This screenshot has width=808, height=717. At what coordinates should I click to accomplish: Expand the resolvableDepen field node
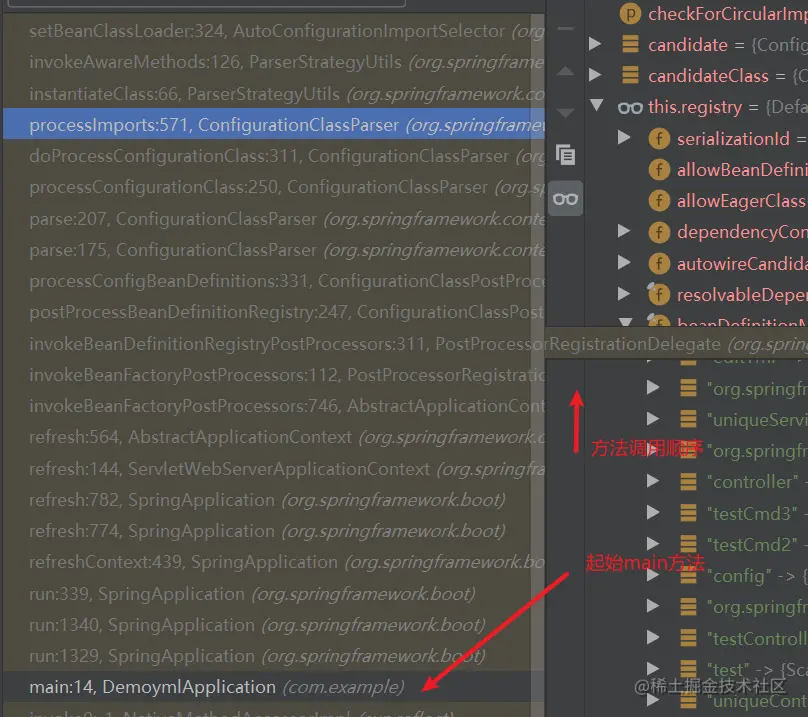[x=624, y=294]
